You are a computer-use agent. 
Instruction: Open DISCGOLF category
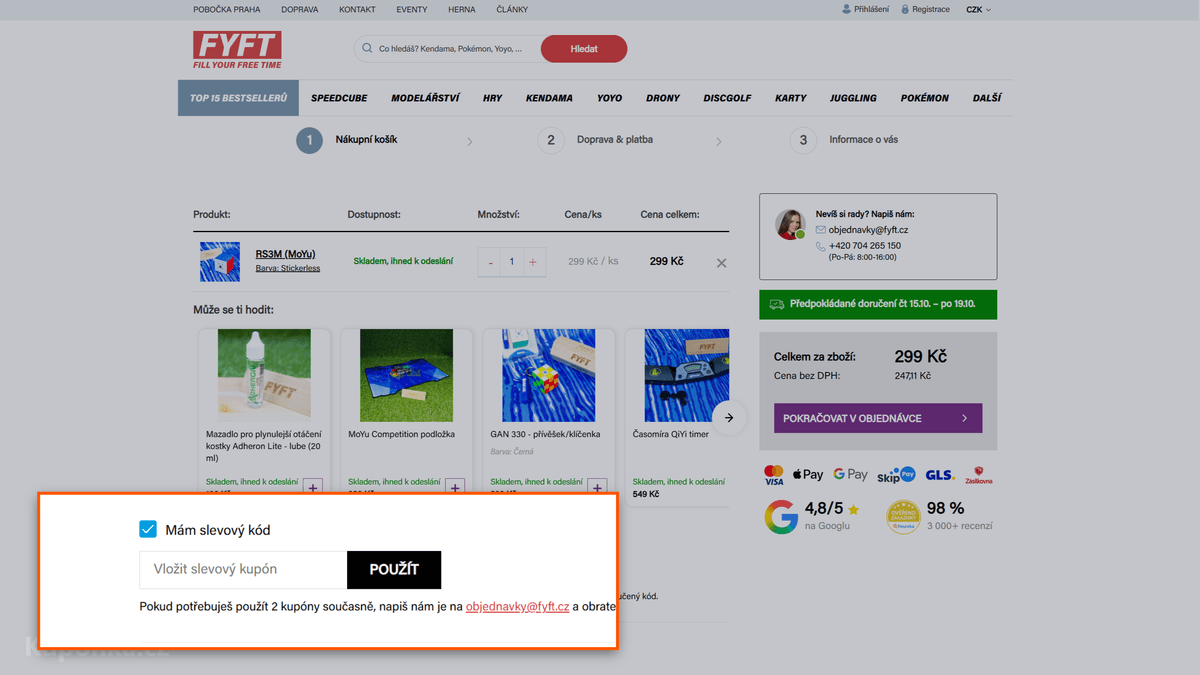[x=728, y=98]
